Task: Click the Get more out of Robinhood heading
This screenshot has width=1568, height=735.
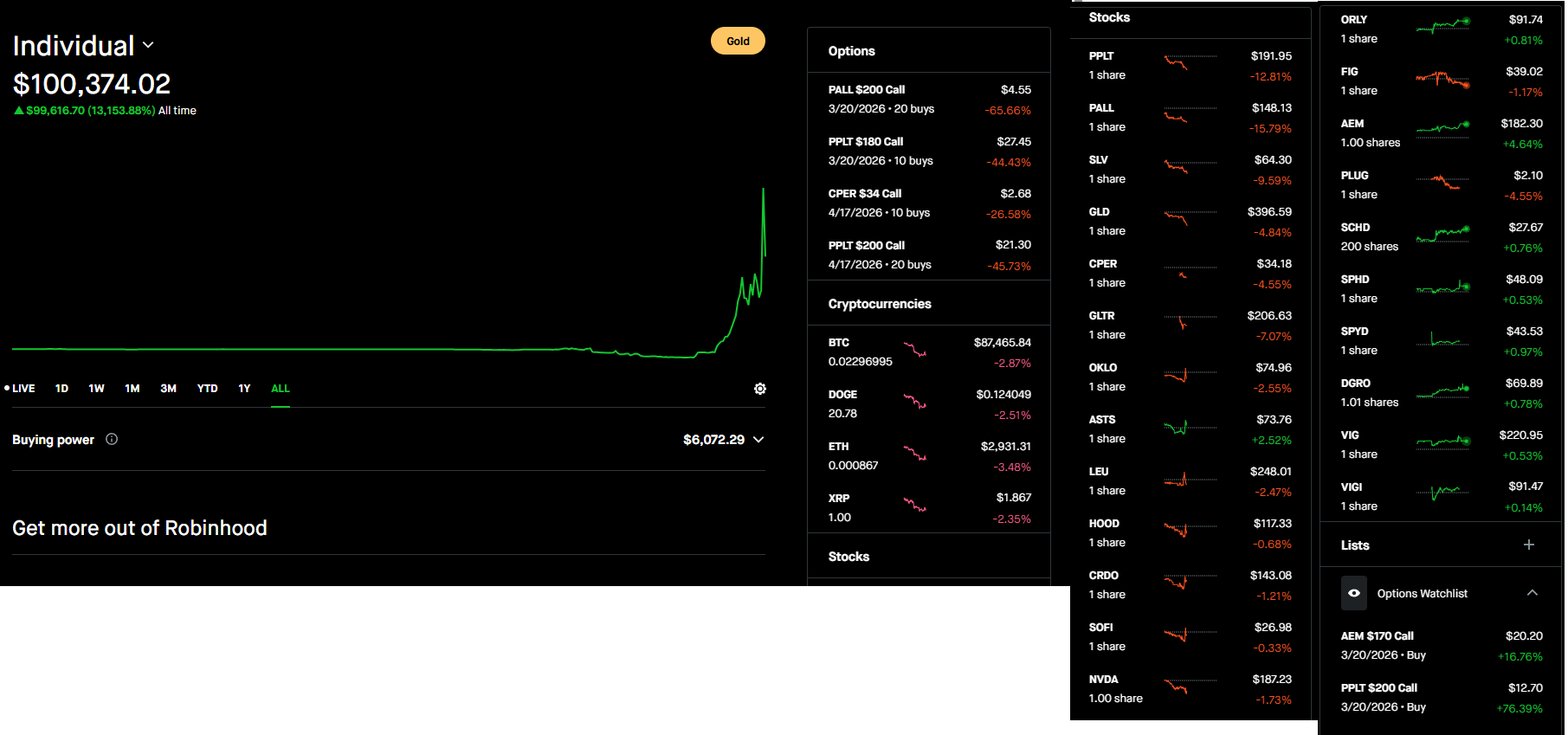Action: (139, 528)
